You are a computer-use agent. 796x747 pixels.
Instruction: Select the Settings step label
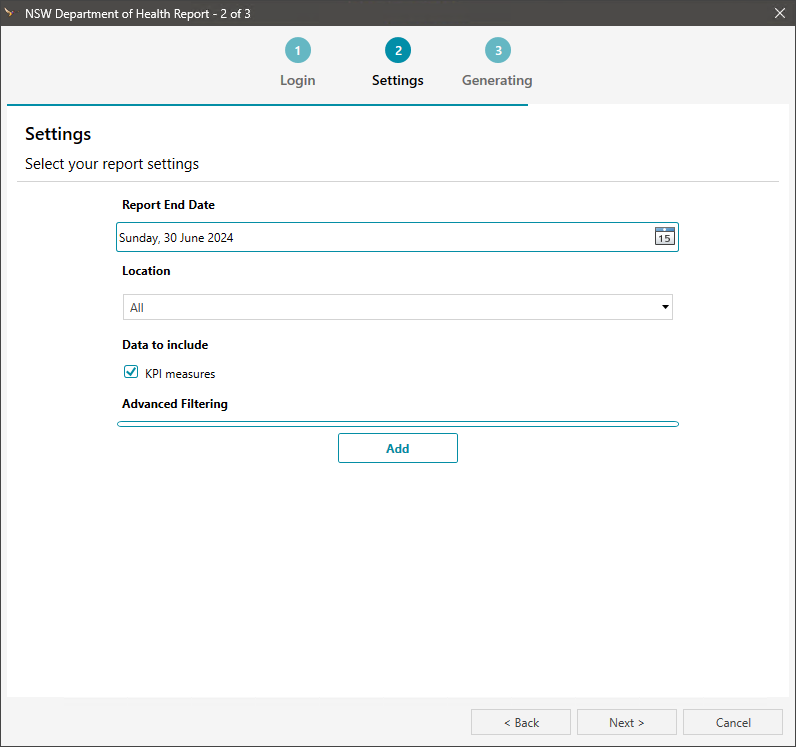click(397, 80)
